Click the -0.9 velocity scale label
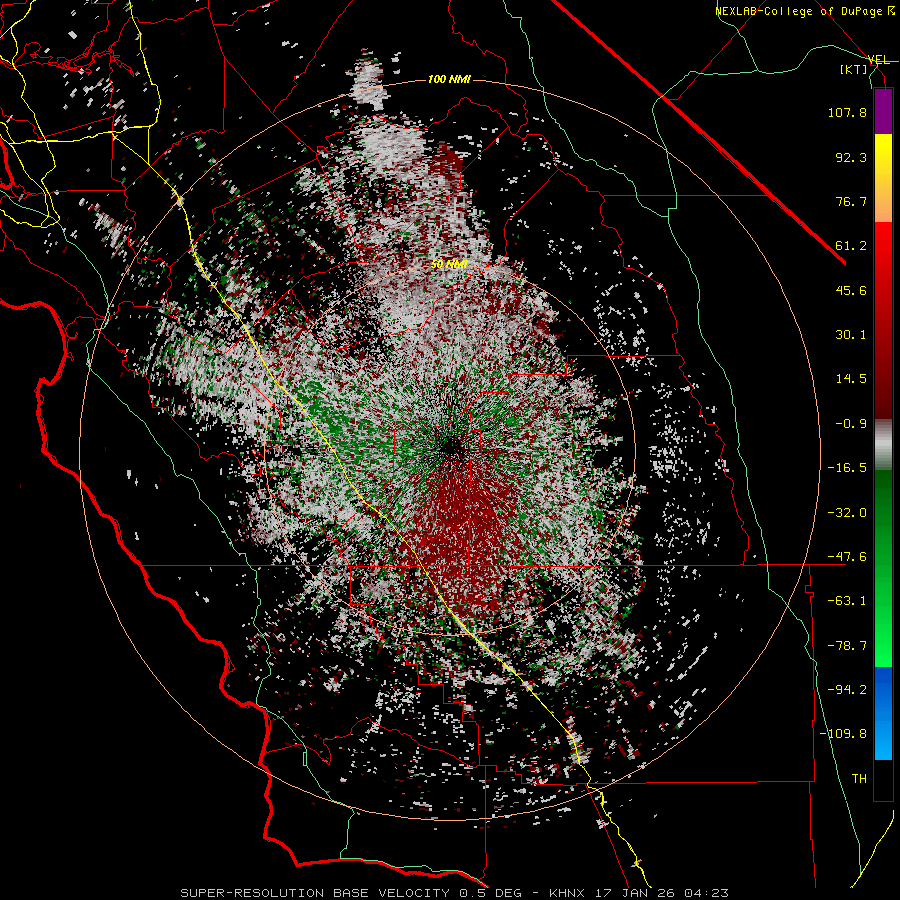 point(851,423)
